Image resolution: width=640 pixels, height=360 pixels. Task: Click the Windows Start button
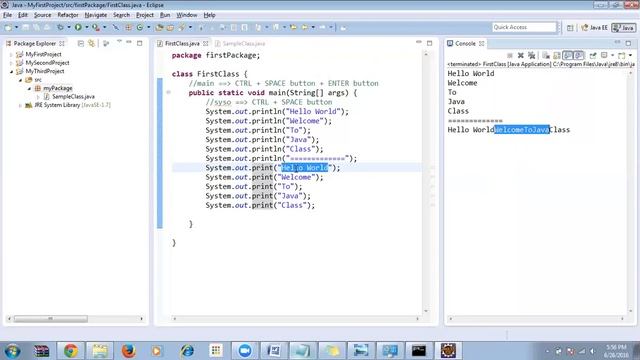tap(12, 351)
